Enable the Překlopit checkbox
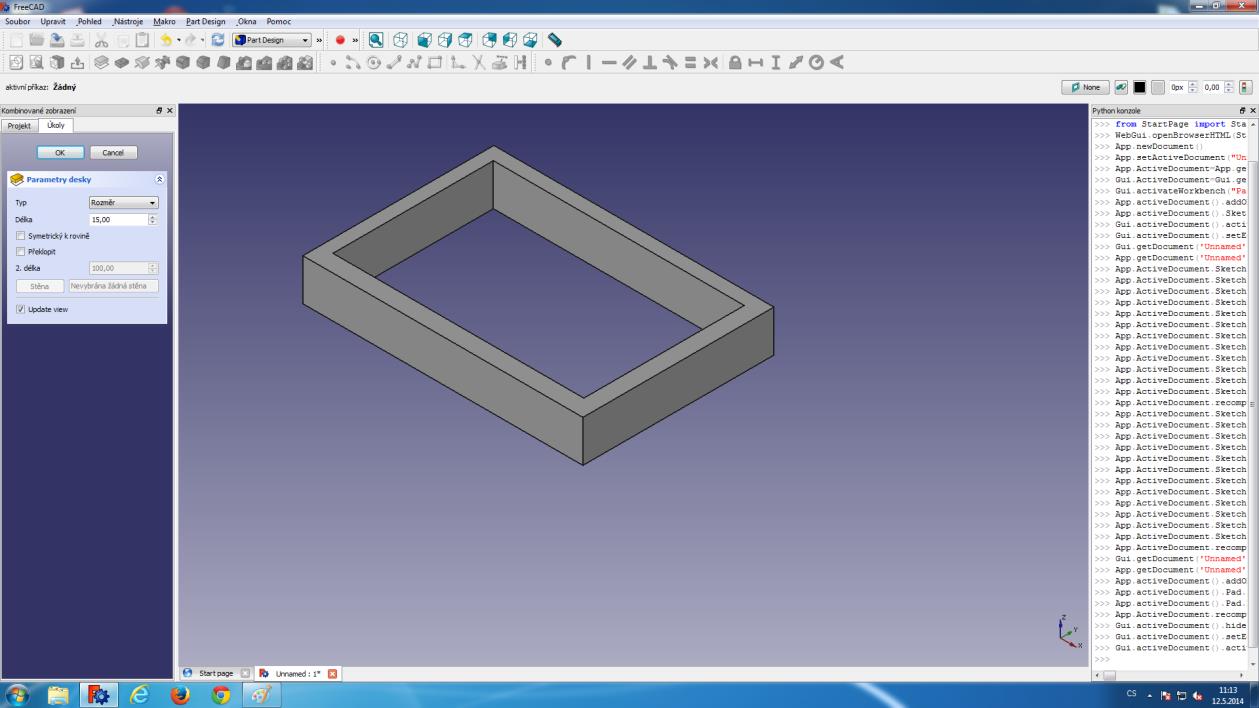 coord(20,252)
